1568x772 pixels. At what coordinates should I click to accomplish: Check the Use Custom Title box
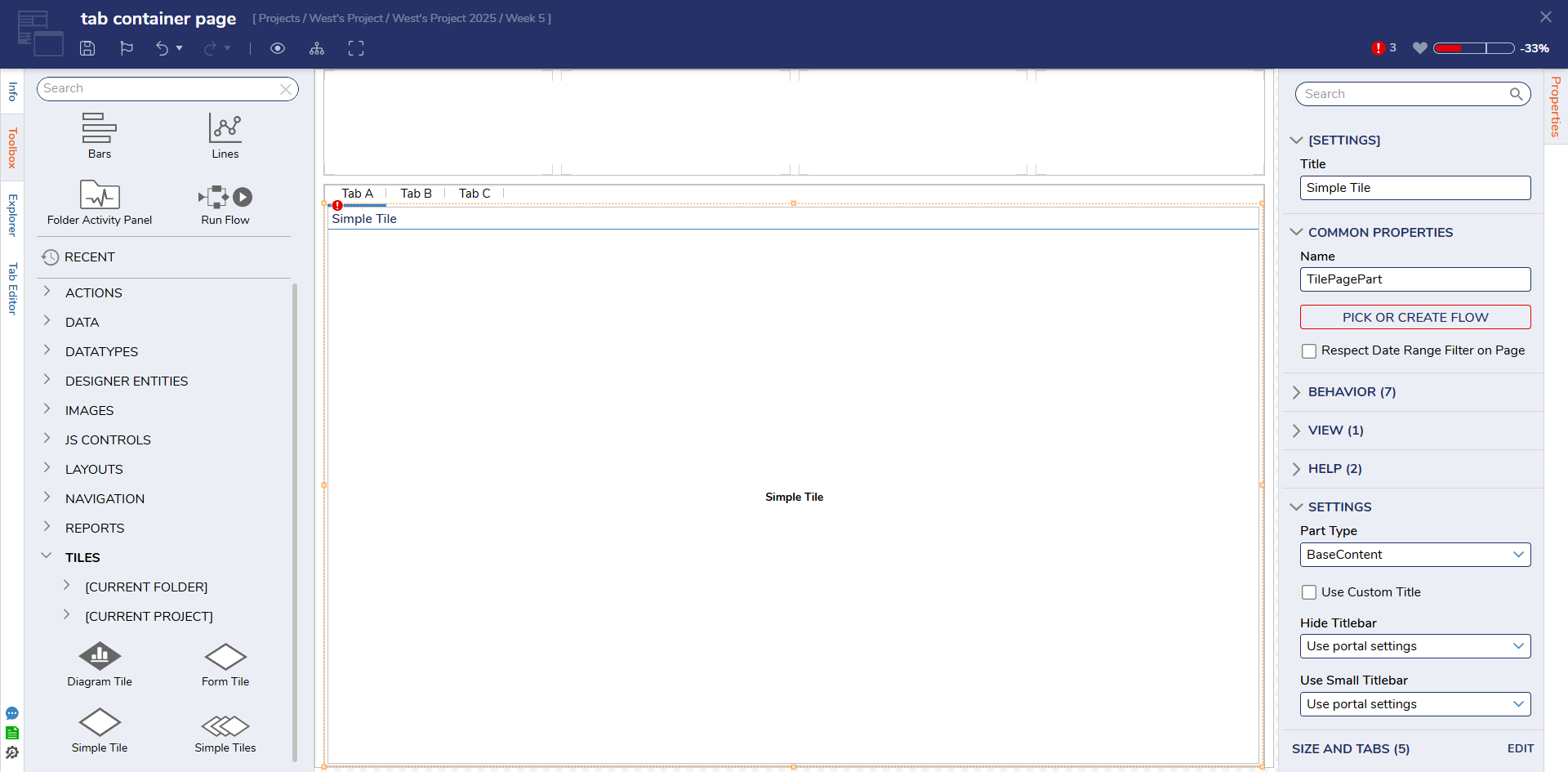[x=1309, y=592]
